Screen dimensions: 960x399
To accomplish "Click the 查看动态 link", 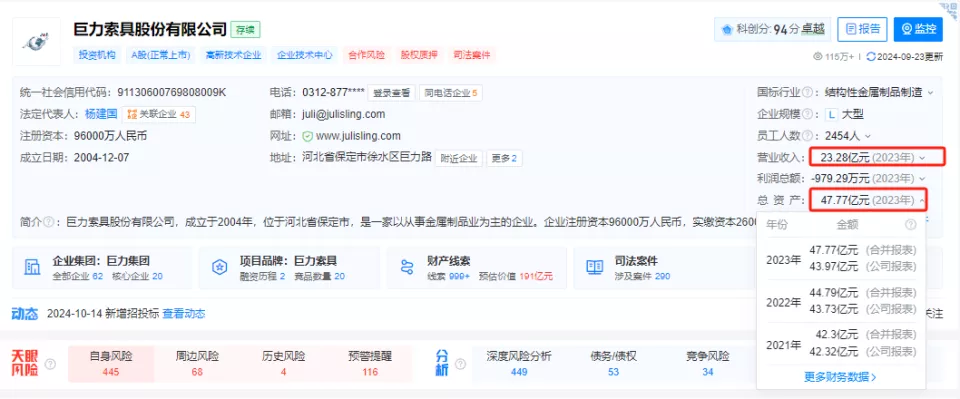I will tap(184, 314).
